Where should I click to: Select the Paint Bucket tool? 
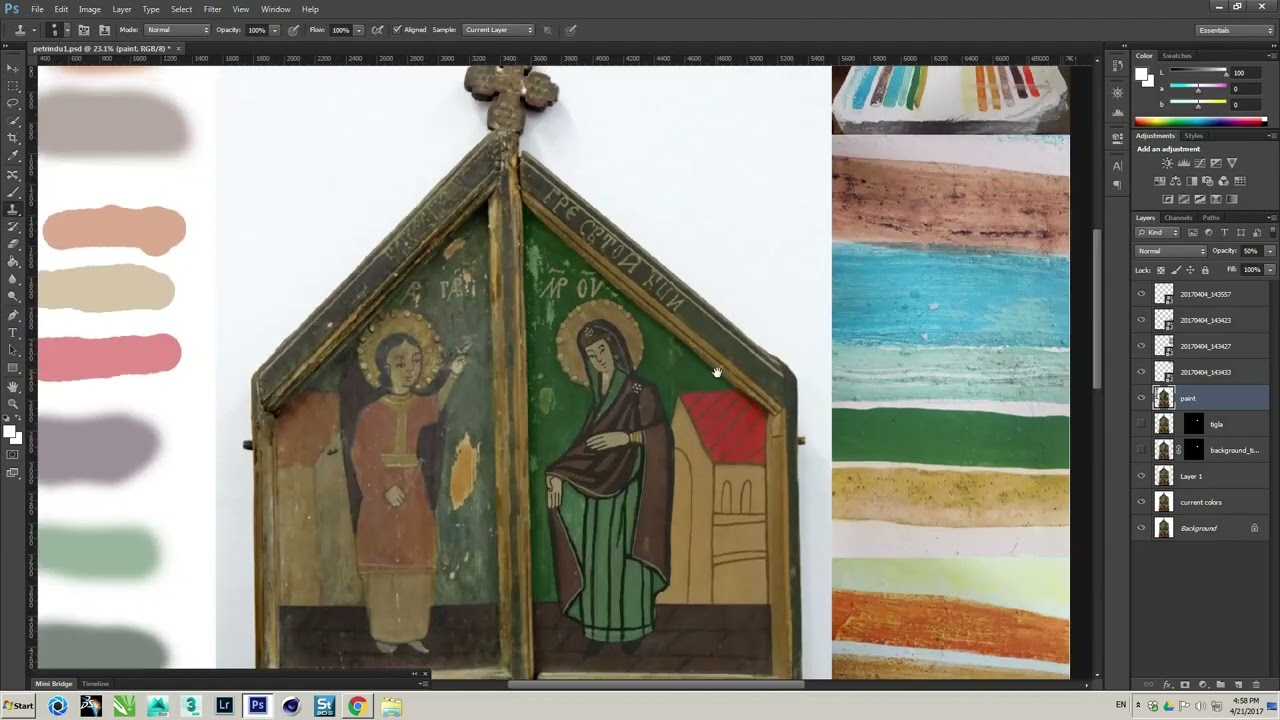coord(13,262)
